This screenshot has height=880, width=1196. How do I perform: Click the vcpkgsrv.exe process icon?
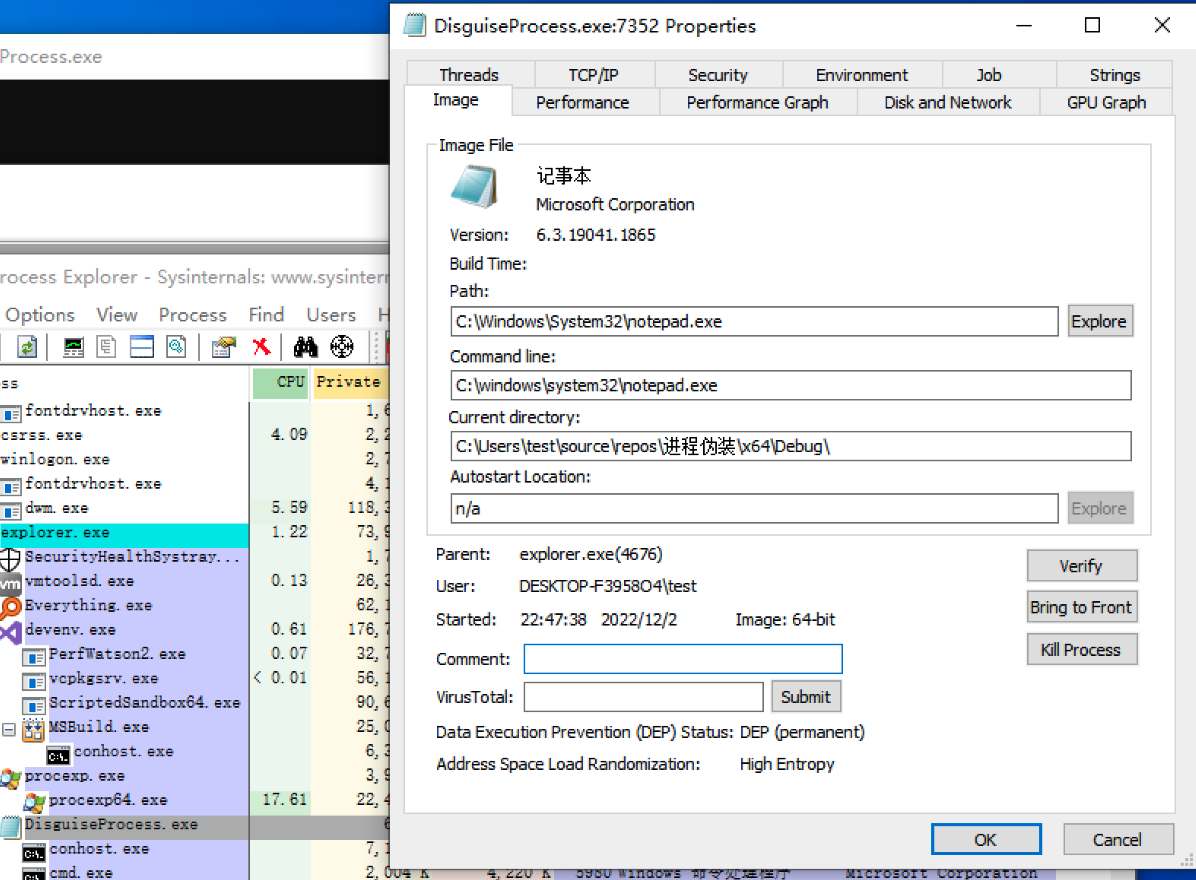coord(34,680)
